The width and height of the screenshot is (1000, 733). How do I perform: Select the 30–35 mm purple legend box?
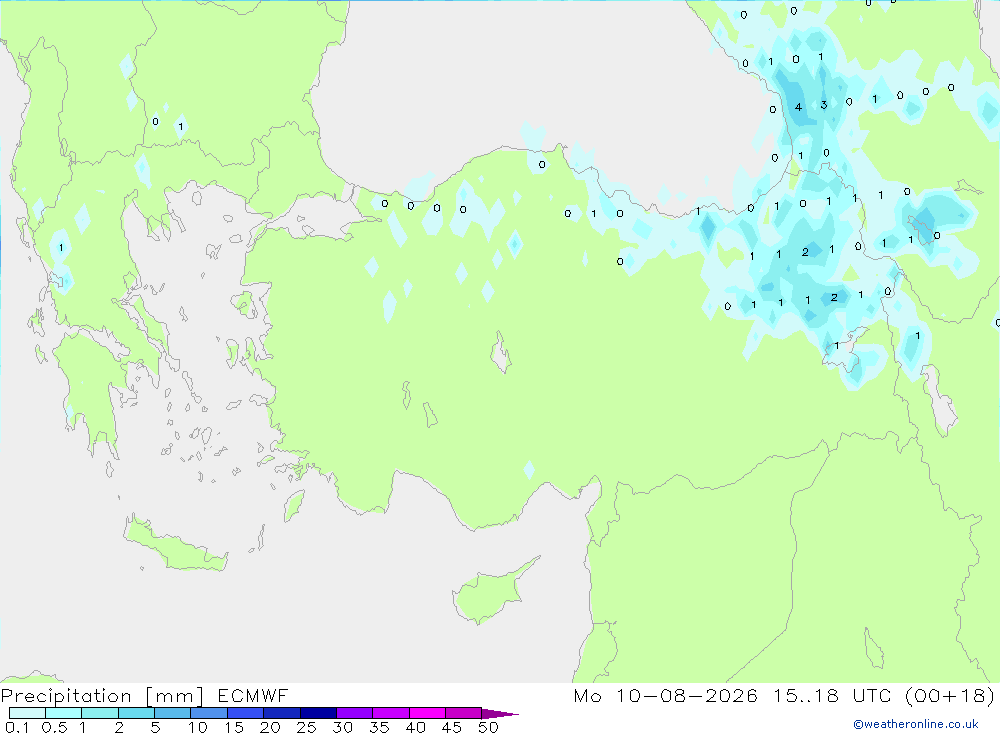click(355, 713)
